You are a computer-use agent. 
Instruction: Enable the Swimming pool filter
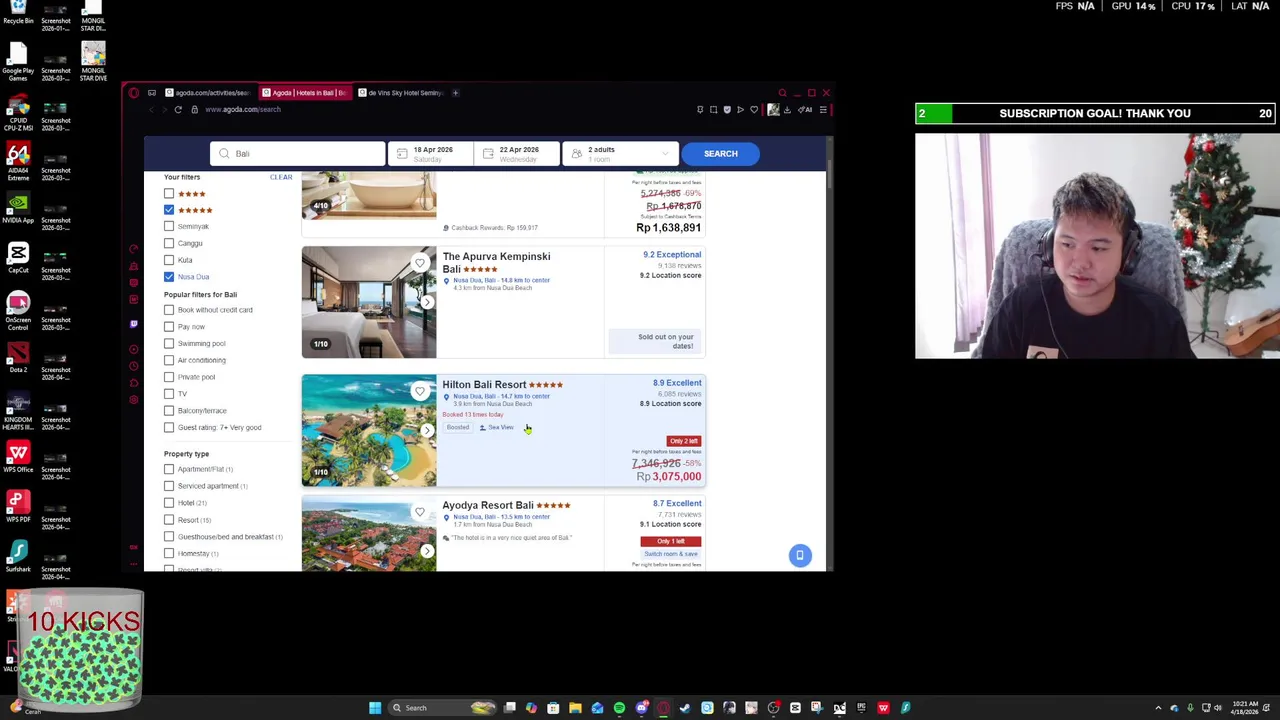coord(169,343)
